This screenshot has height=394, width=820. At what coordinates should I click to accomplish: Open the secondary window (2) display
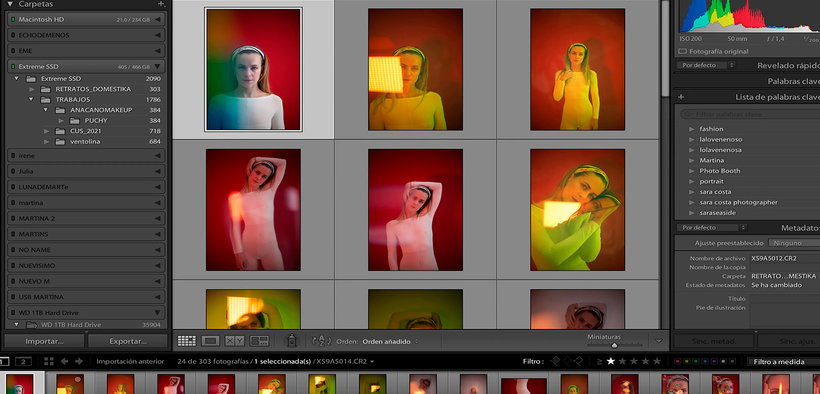(24, 361)
